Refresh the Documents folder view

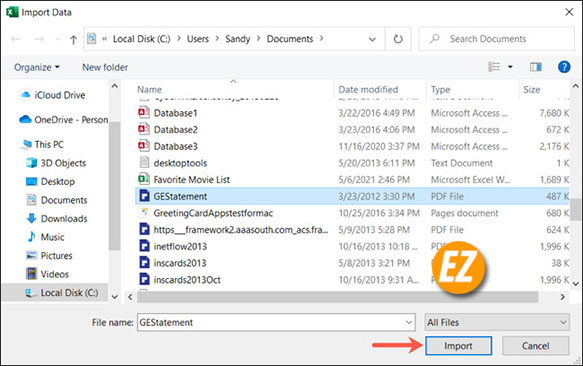(398, 39)
